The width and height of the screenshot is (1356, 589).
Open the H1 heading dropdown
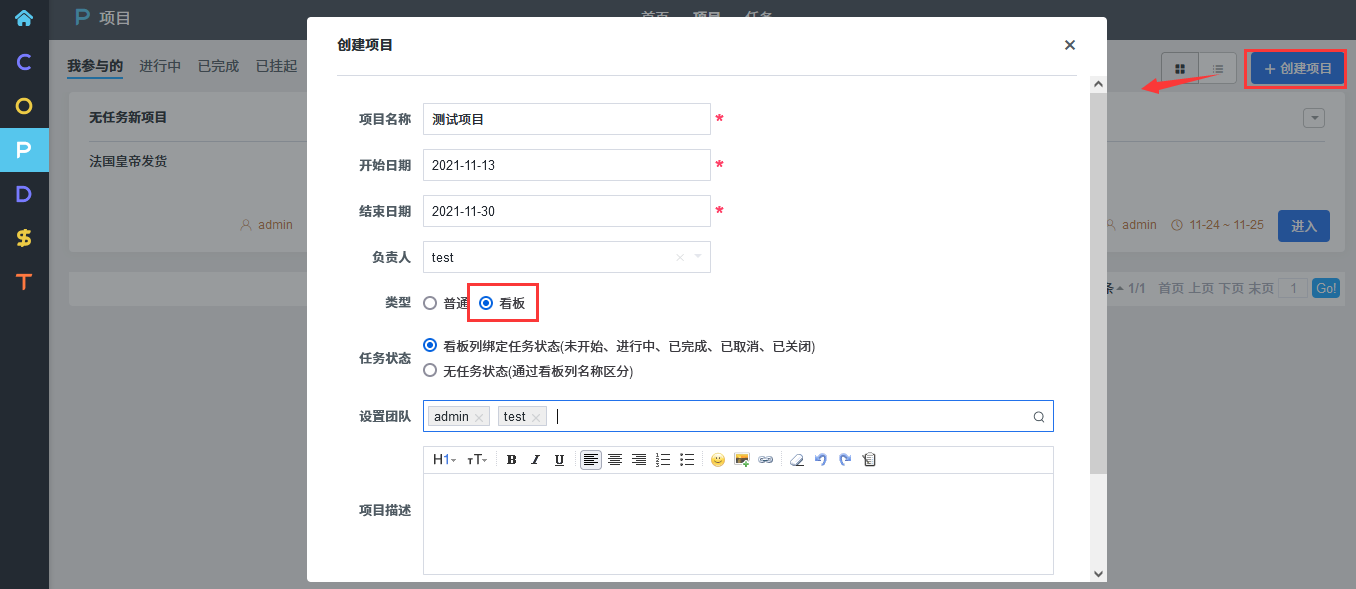pos(444,460)
